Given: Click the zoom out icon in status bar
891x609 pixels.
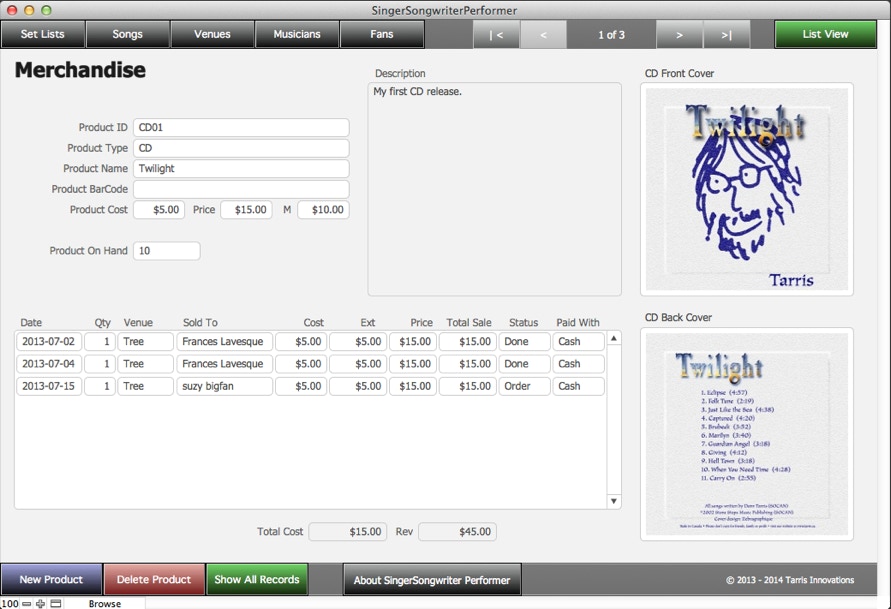Looking at the screenshot, I should (x=28, y=603).
